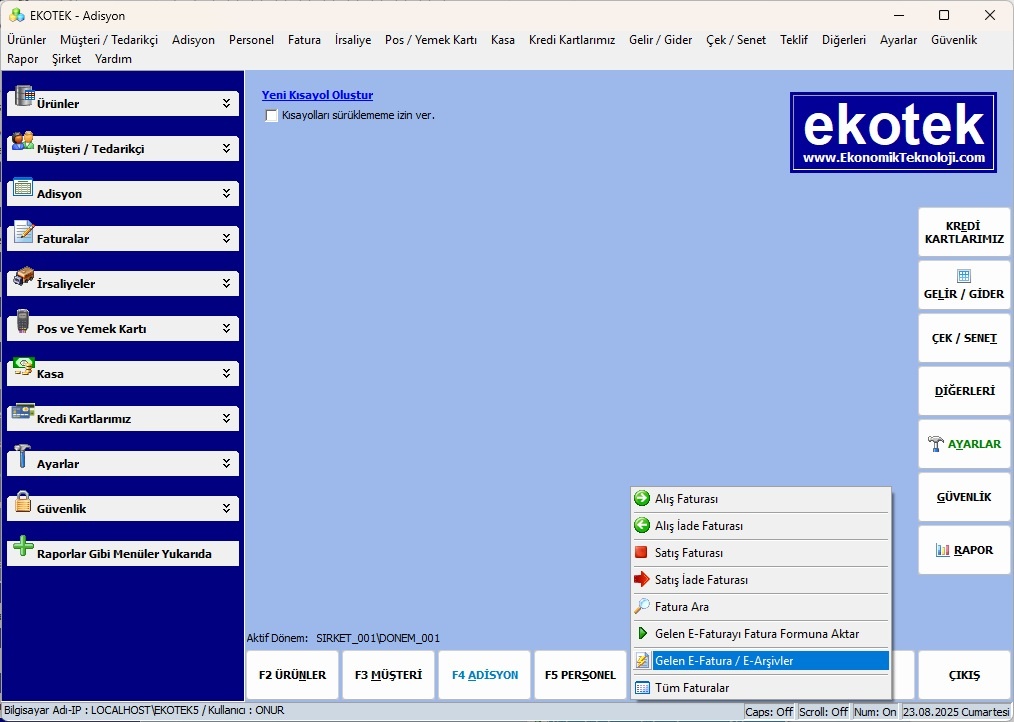Image resolution: width=1014 pixels, height=722 pixels.
Task: Click the red arrow icon beside Satış İade Faturası
Action: tap(642, 580)
